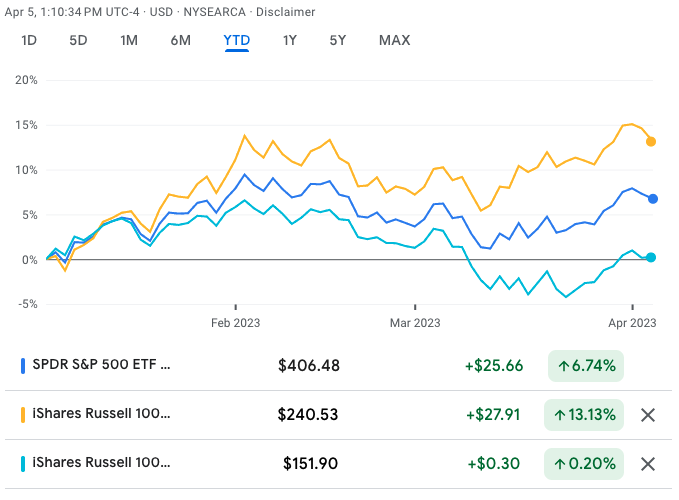Open the Disclaimer link
This screenshot has height=500, width=679.
[x=286, y=12]
